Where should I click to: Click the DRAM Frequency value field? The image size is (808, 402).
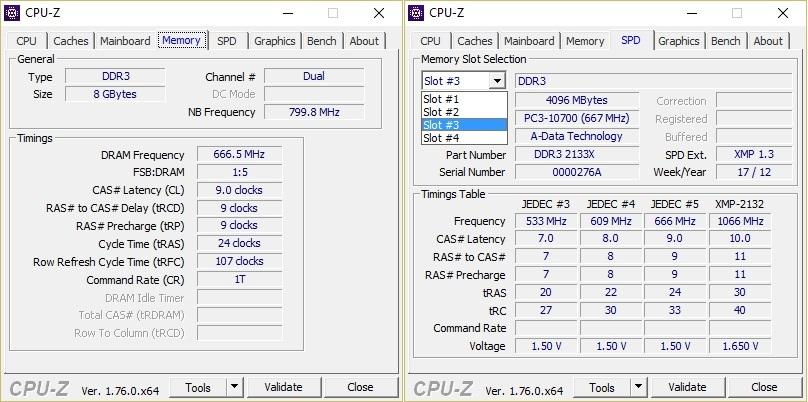click(239, 155)
